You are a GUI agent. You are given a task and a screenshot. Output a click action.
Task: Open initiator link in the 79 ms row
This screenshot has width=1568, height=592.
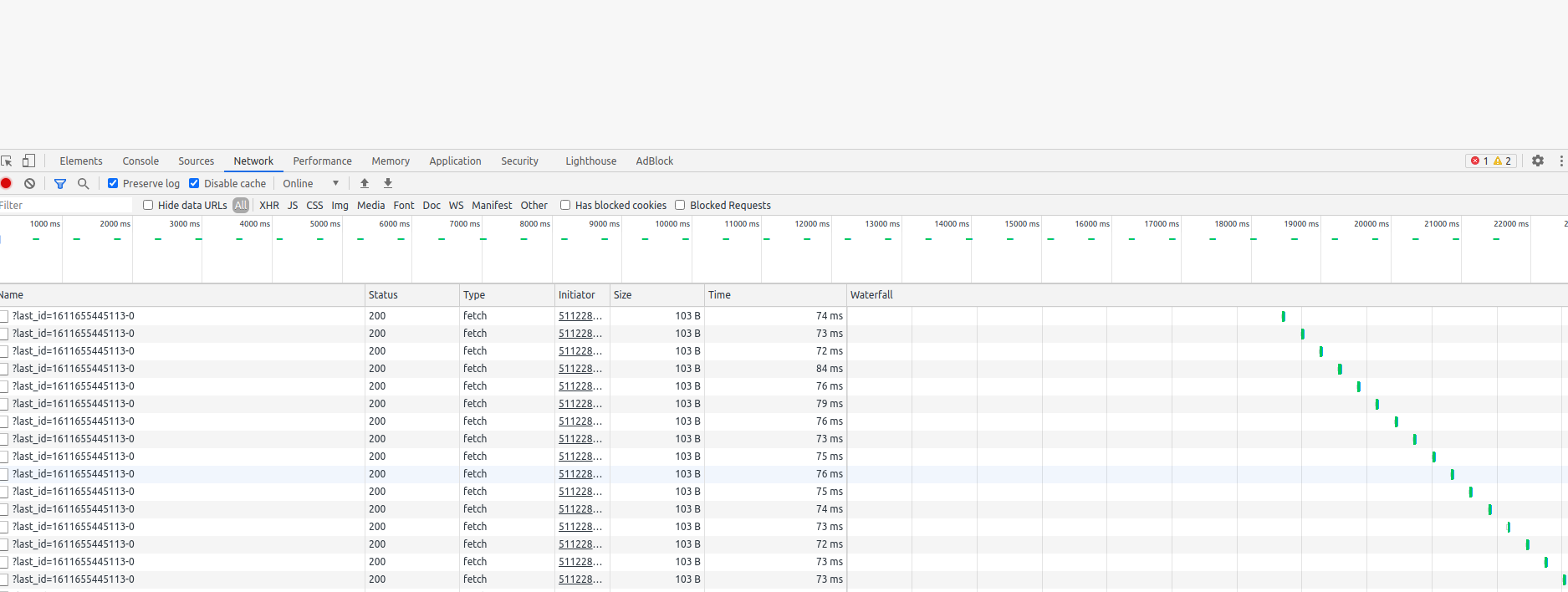coord(580,404)
